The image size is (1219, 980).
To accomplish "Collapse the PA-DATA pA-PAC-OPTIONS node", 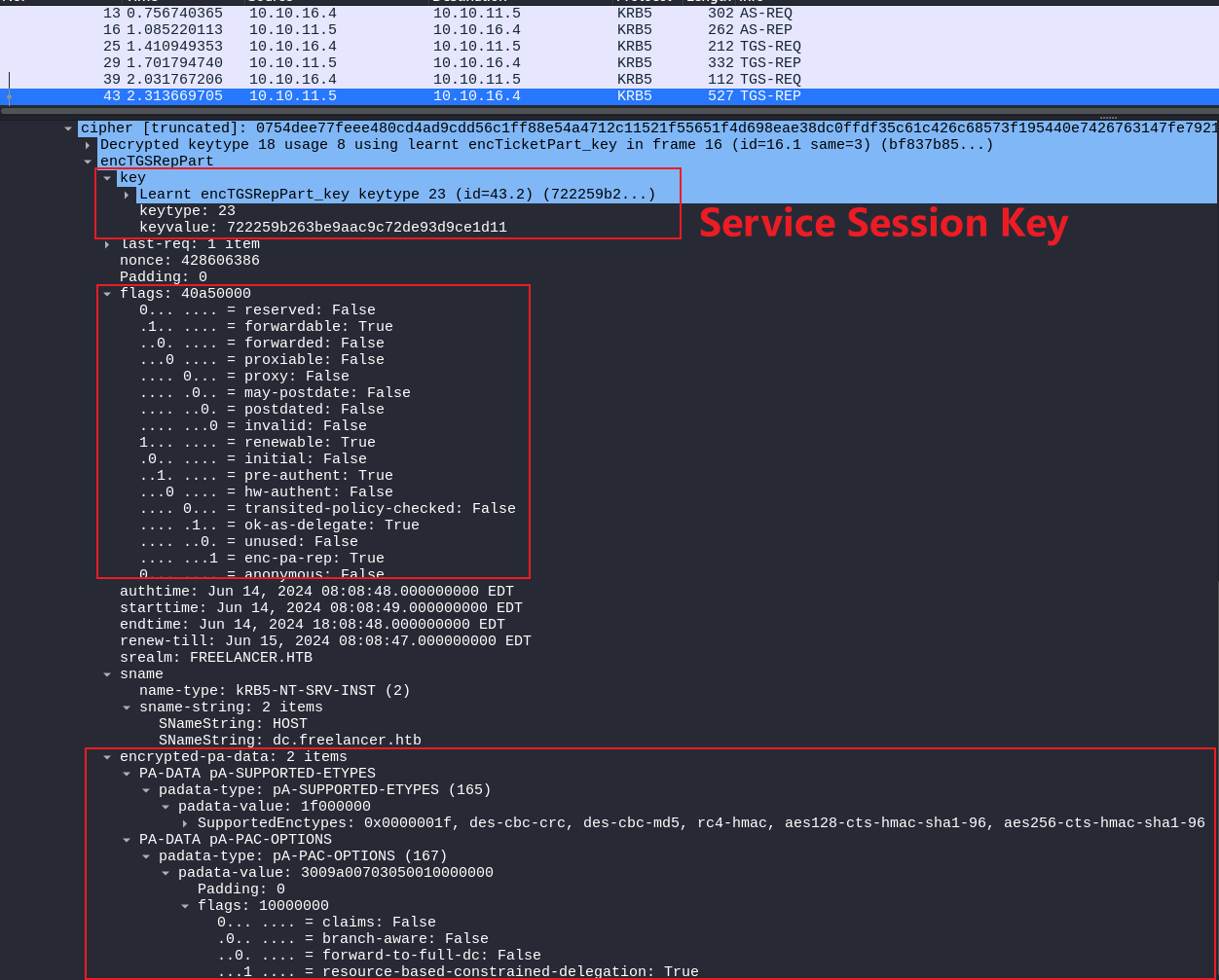I will coord(127,840).
